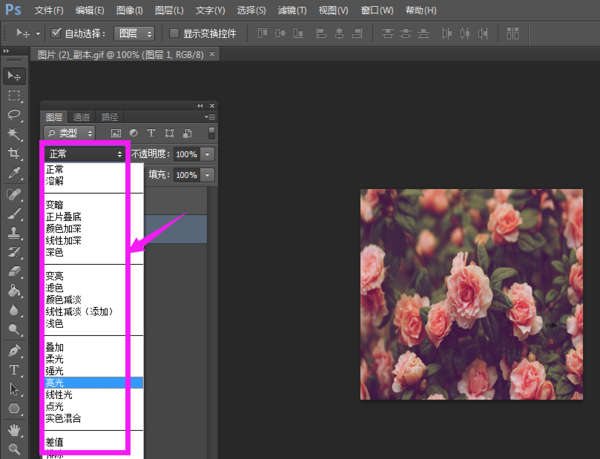Expand the toolbox double-arrow toggle
The image size is (600, 459).
(x=6, y=51)
